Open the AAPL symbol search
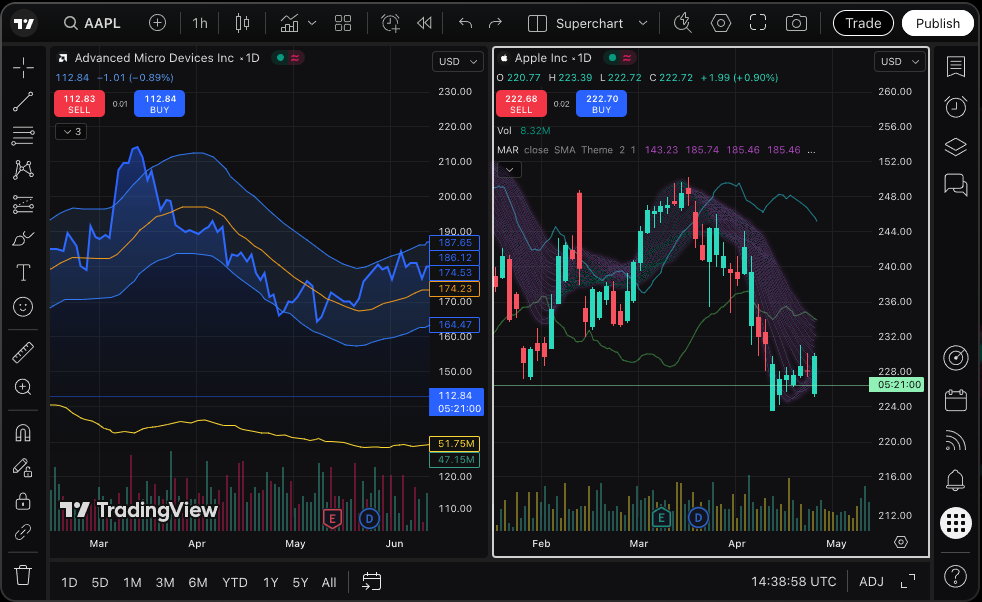The height and width of the screenshot is (602, 982). (x=92, y=23)
